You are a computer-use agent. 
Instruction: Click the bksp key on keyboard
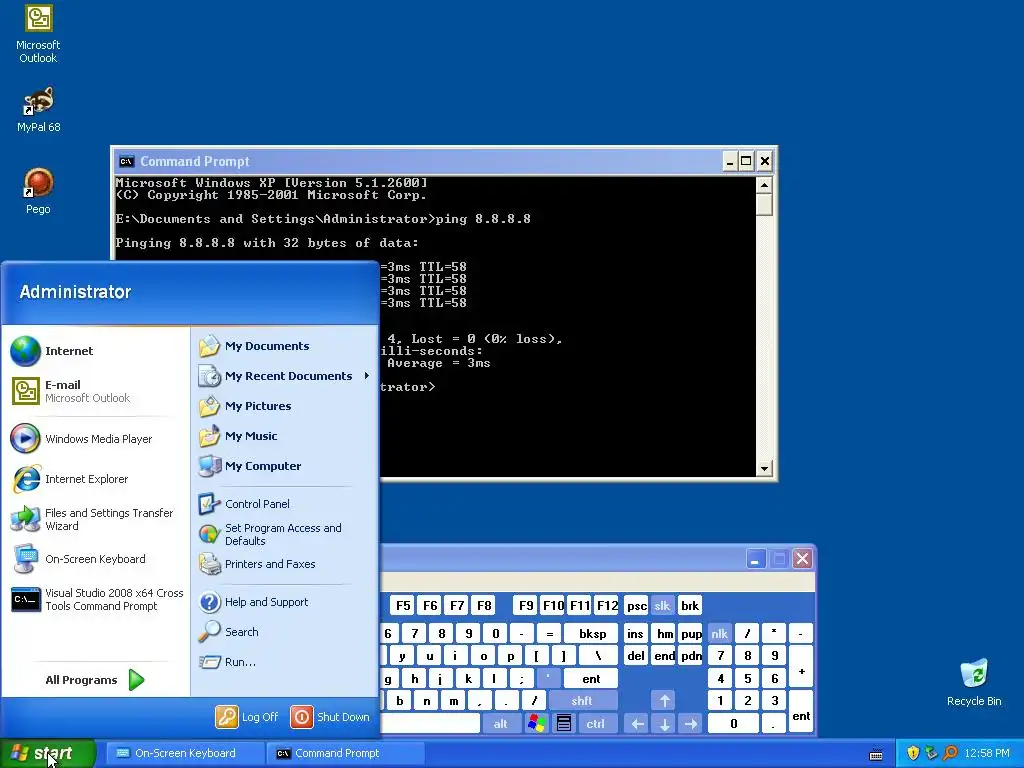(592, 633)
